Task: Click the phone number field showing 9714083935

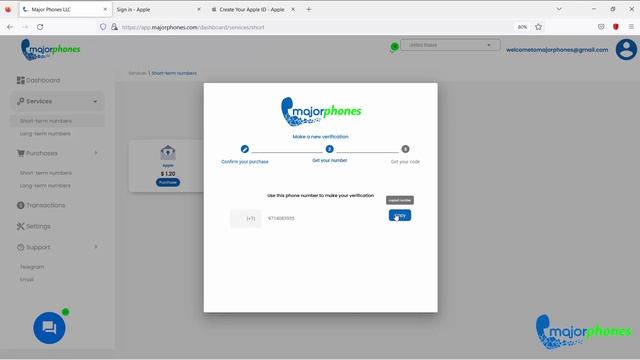Action: (x=281, y=218)
